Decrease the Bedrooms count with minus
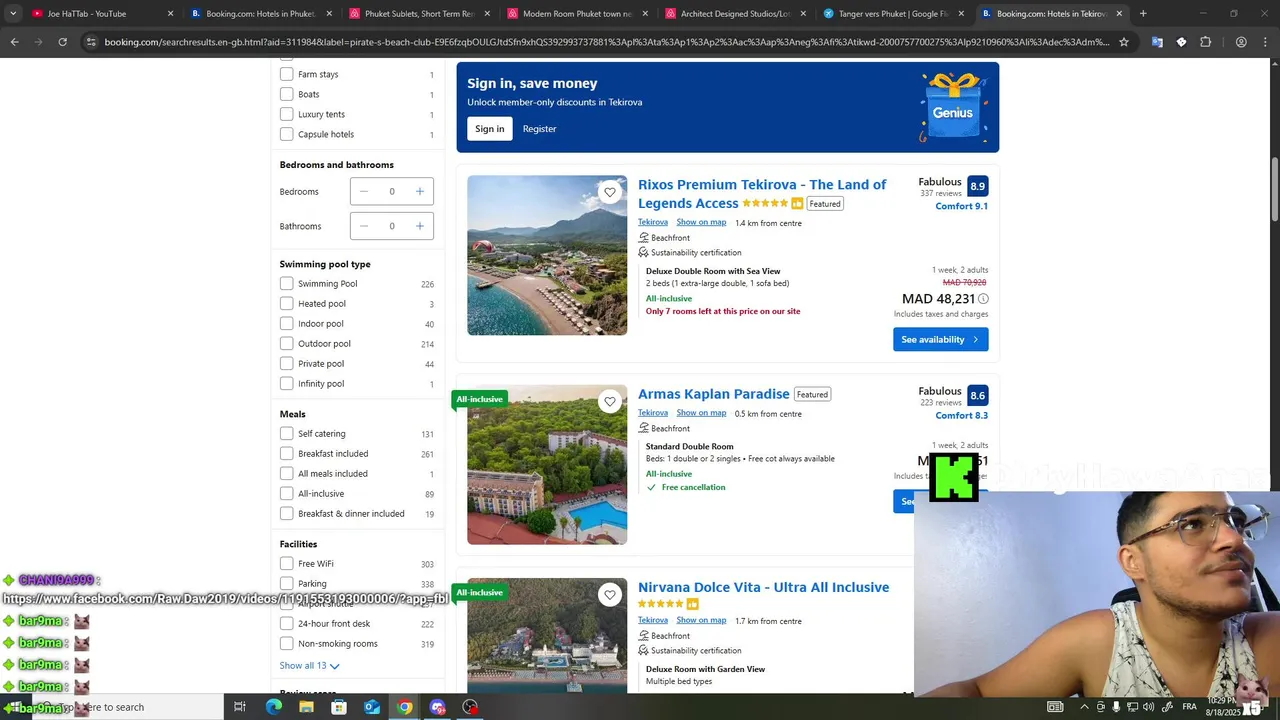This screenshot has height=720, width=1280. (364, 192)
